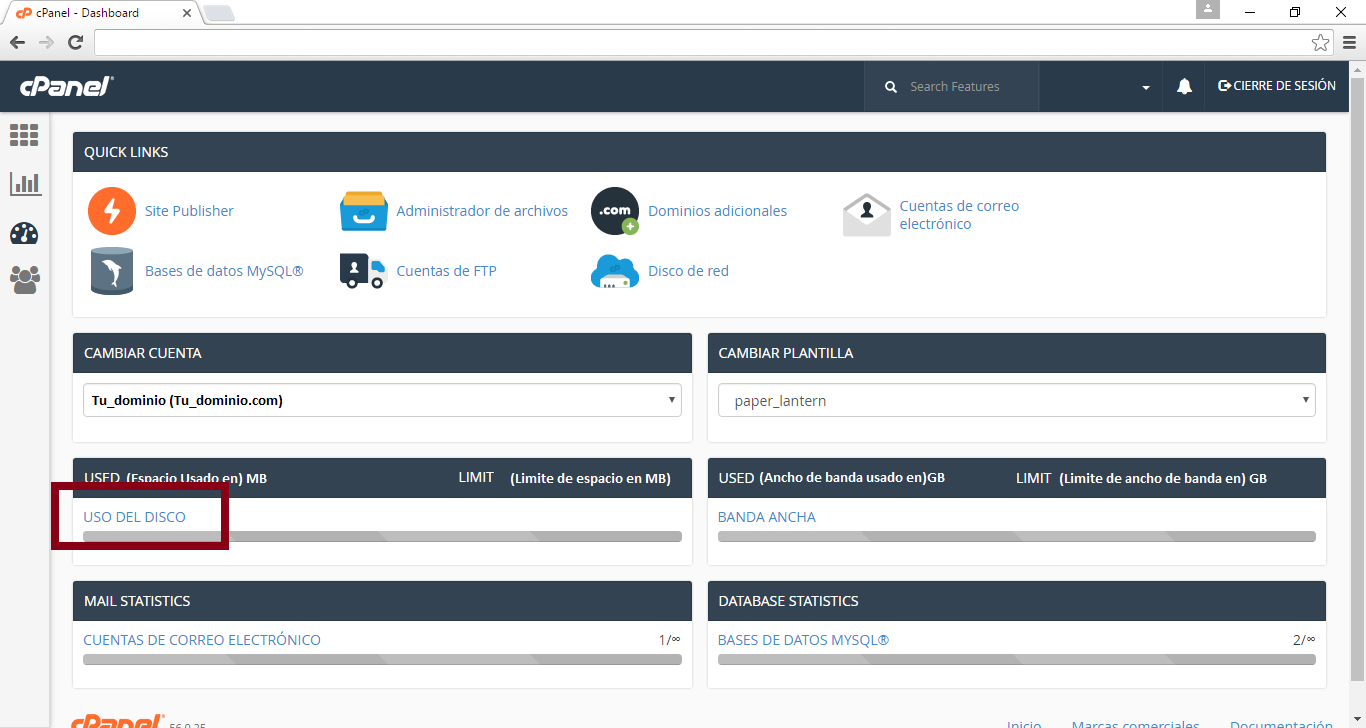Viewport: 1366px width, 728px height.
Task: Click the BANDA ANCHA link
Action: (x=766, y=517)
